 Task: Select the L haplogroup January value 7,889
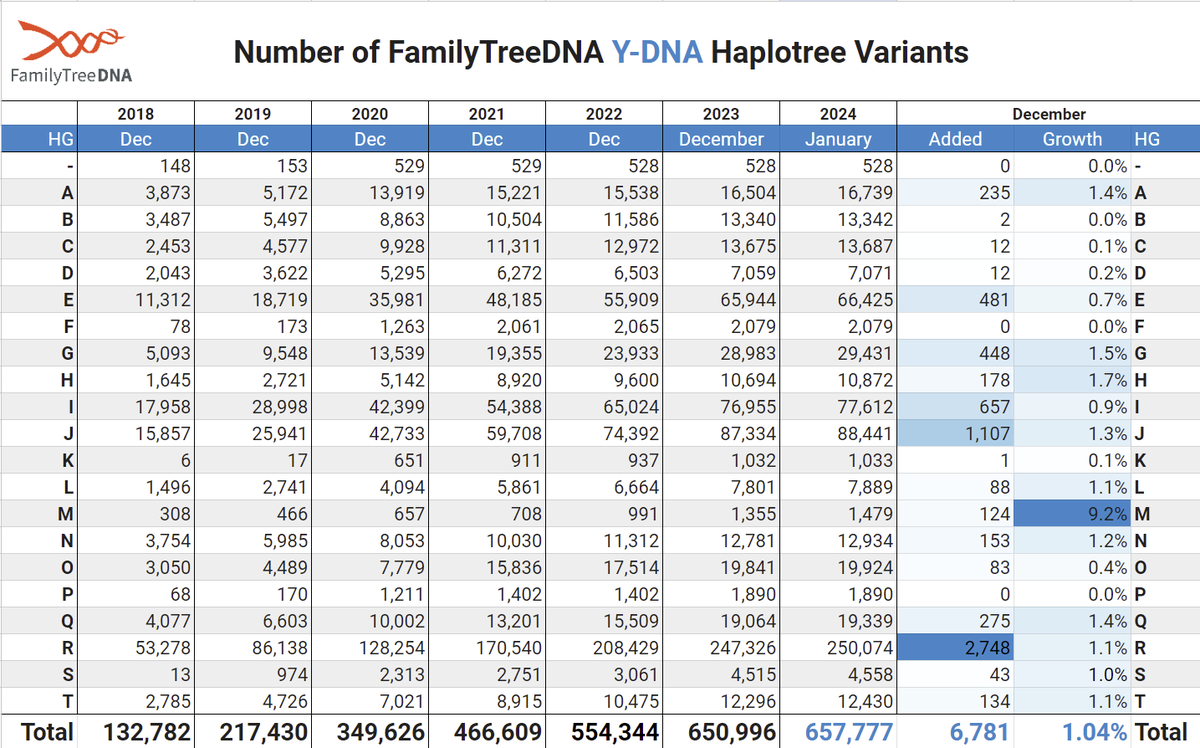click(x=838, y=487)
